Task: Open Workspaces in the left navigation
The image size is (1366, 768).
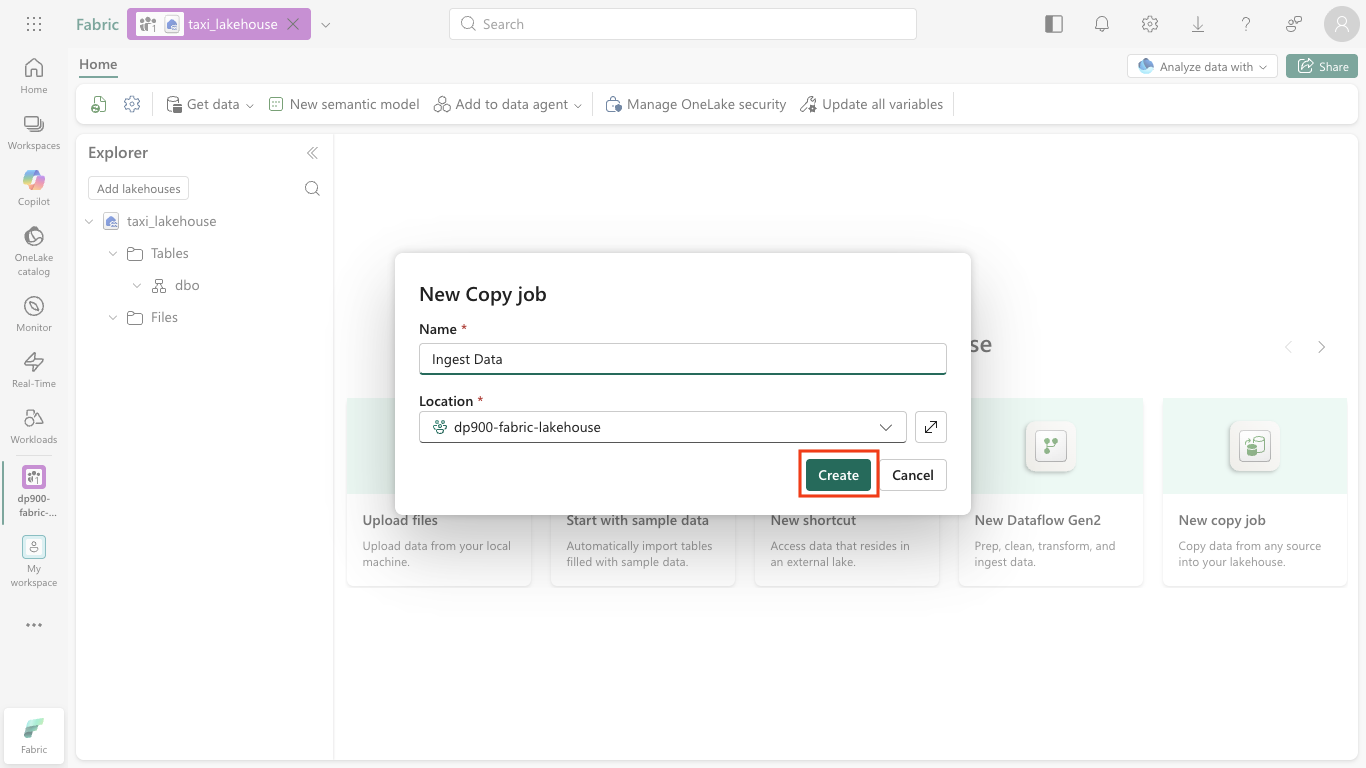Action: click(x=34, y=131)
